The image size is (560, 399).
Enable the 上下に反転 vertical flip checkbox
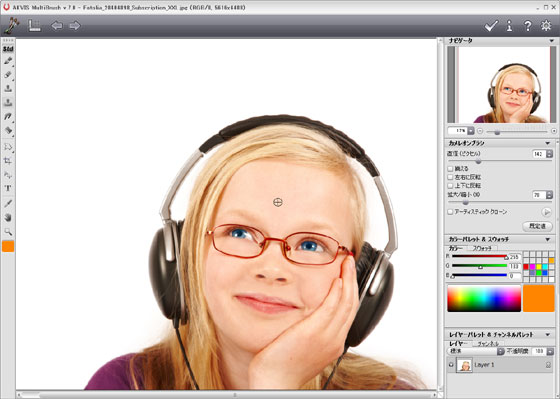point(450,186)
